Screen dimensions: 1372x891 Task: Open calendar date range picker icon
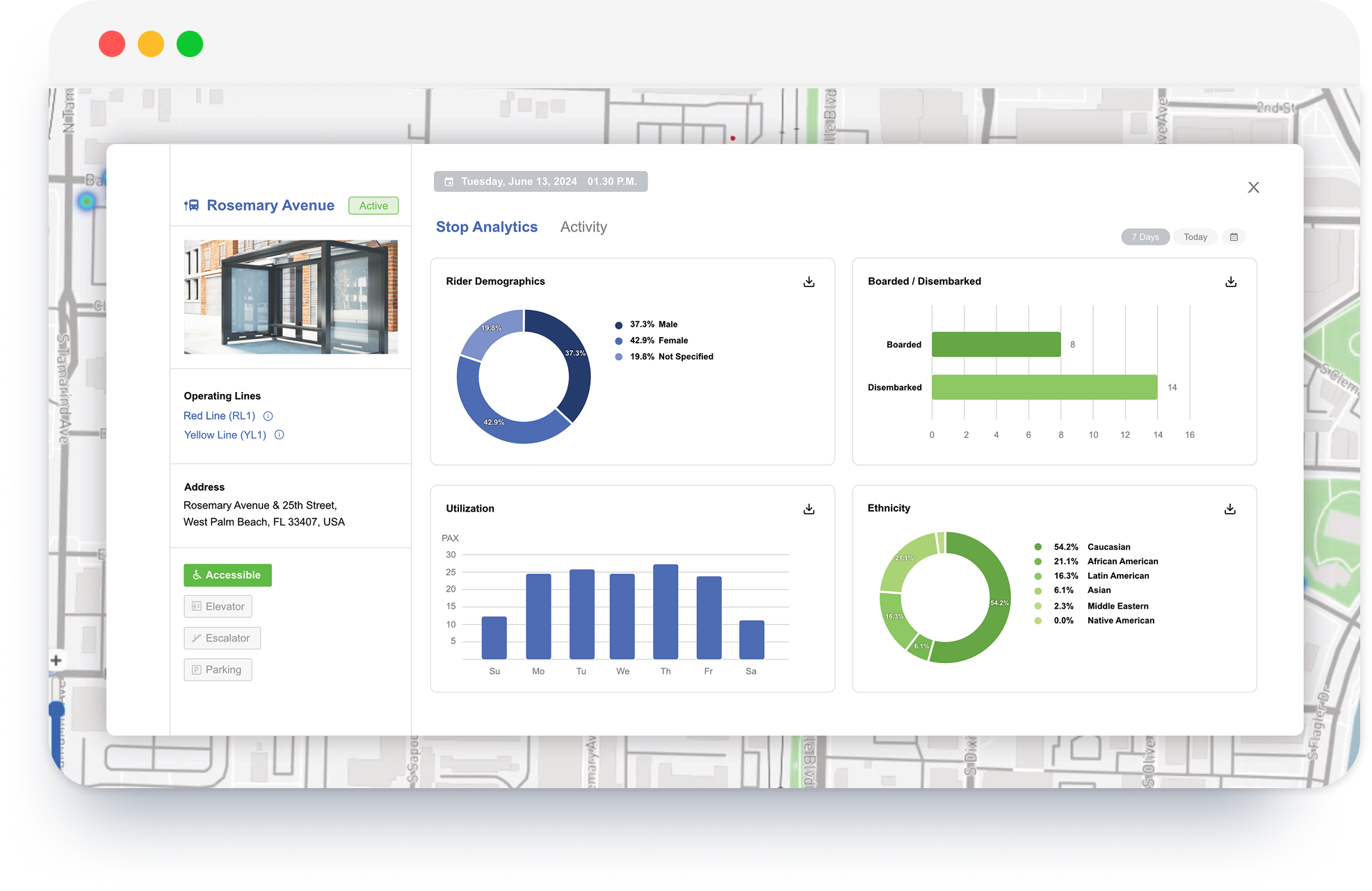click(1234, 237)
